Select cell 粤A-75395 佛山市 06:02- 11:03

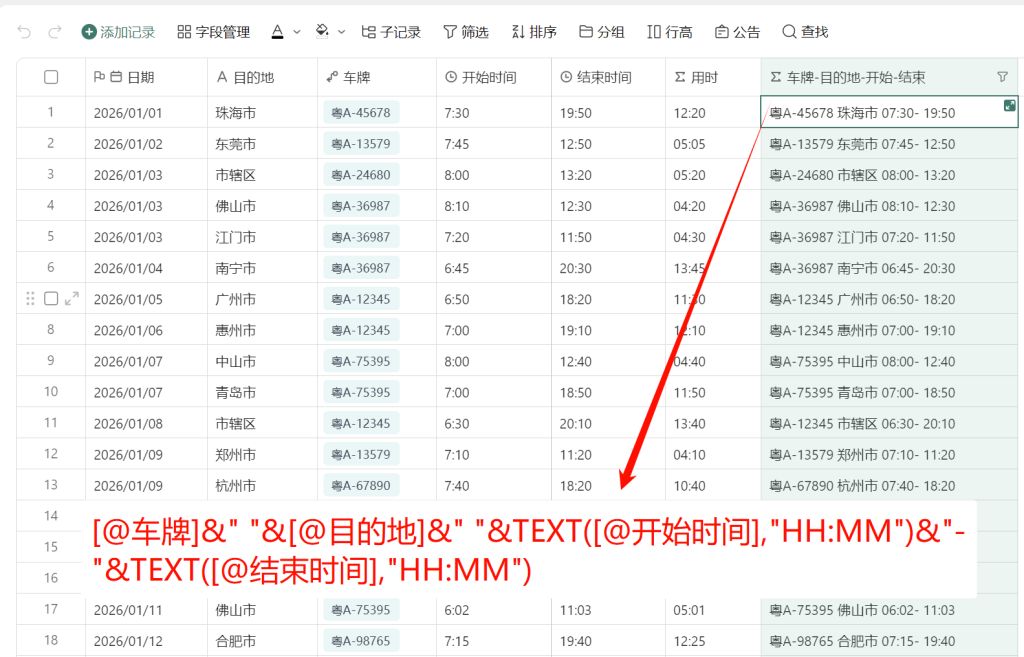(889, 609)
